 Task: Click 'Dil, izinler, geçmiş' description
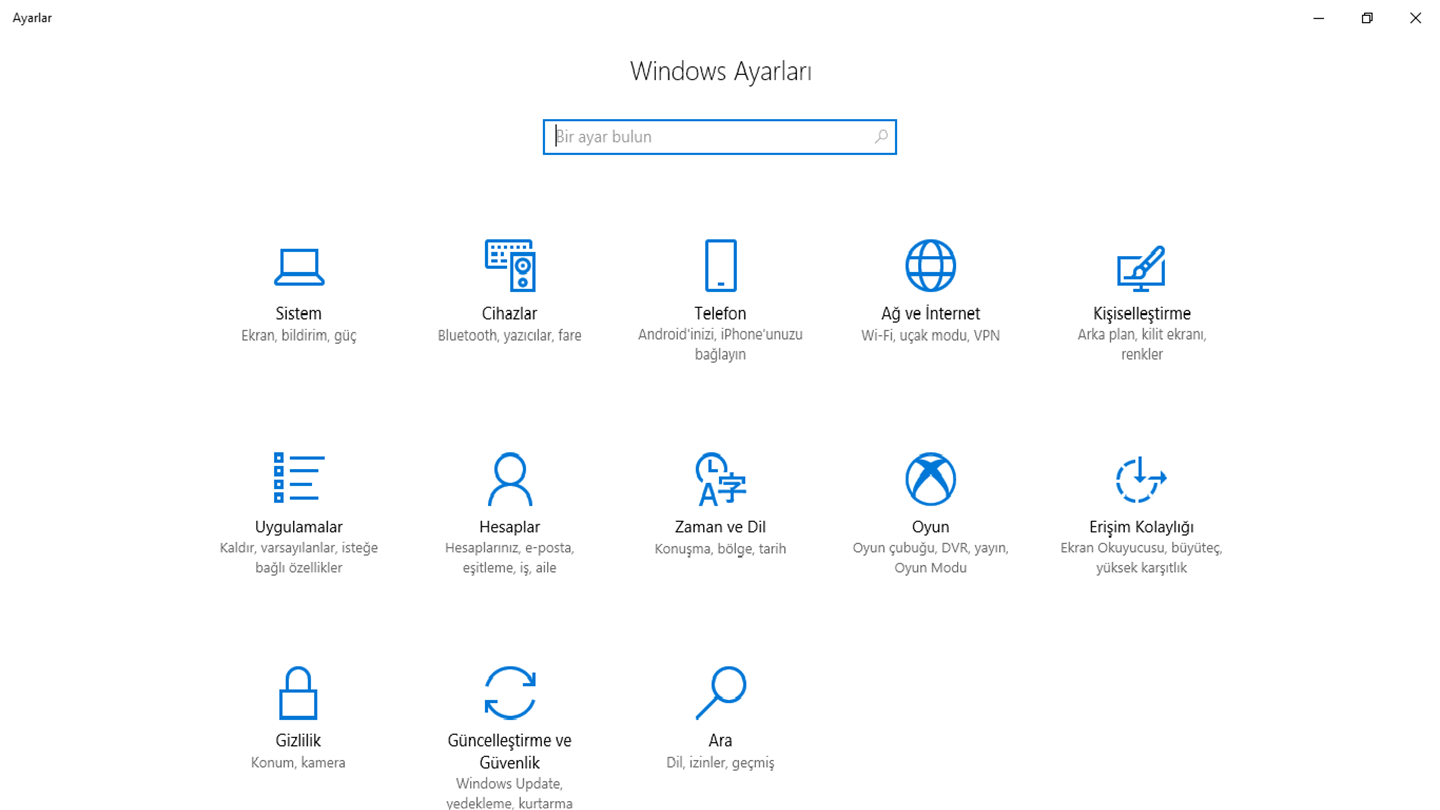[720, 763]
